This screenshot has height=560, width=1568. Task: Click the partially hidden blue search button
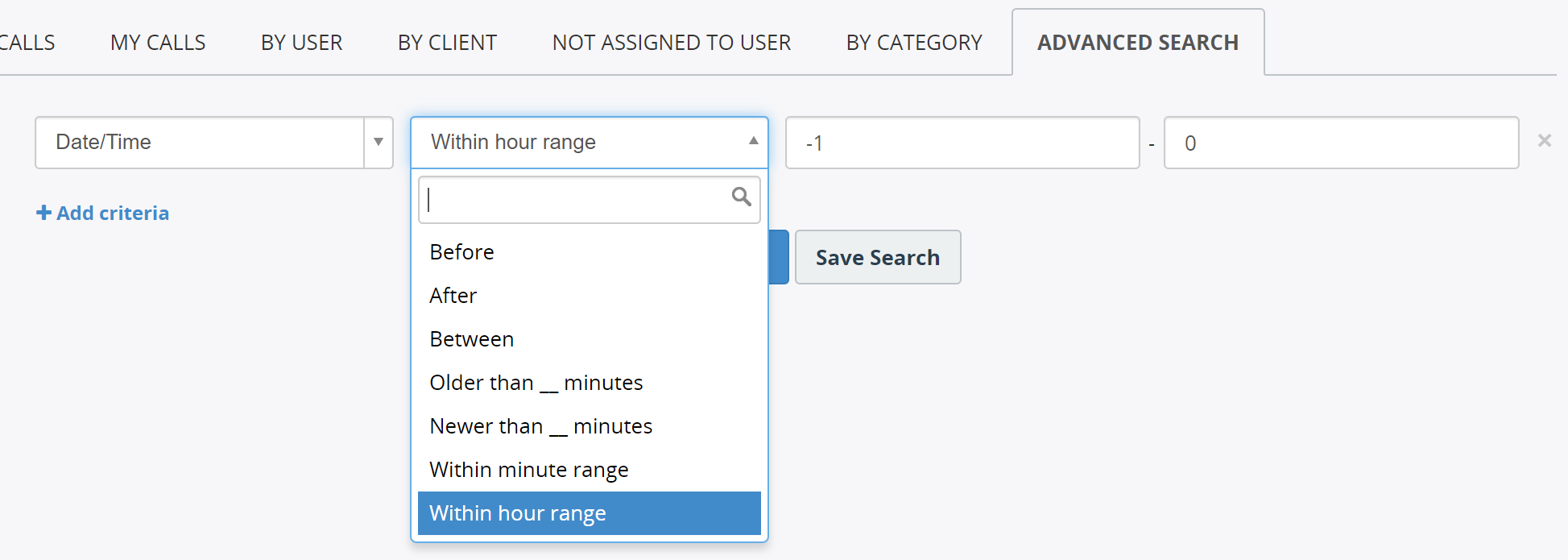click(779, 257)
